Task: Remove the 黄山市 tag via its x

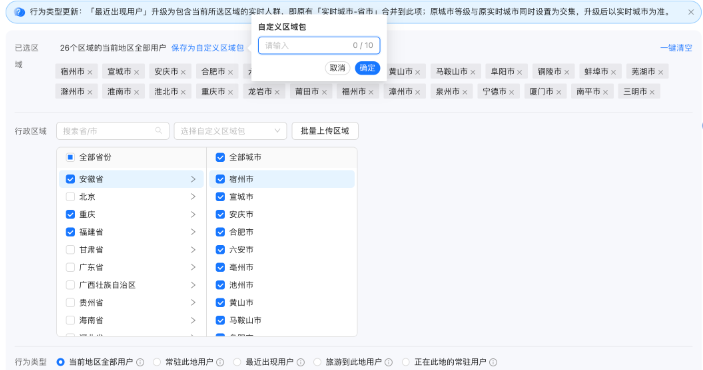Action: click(417, 72)
